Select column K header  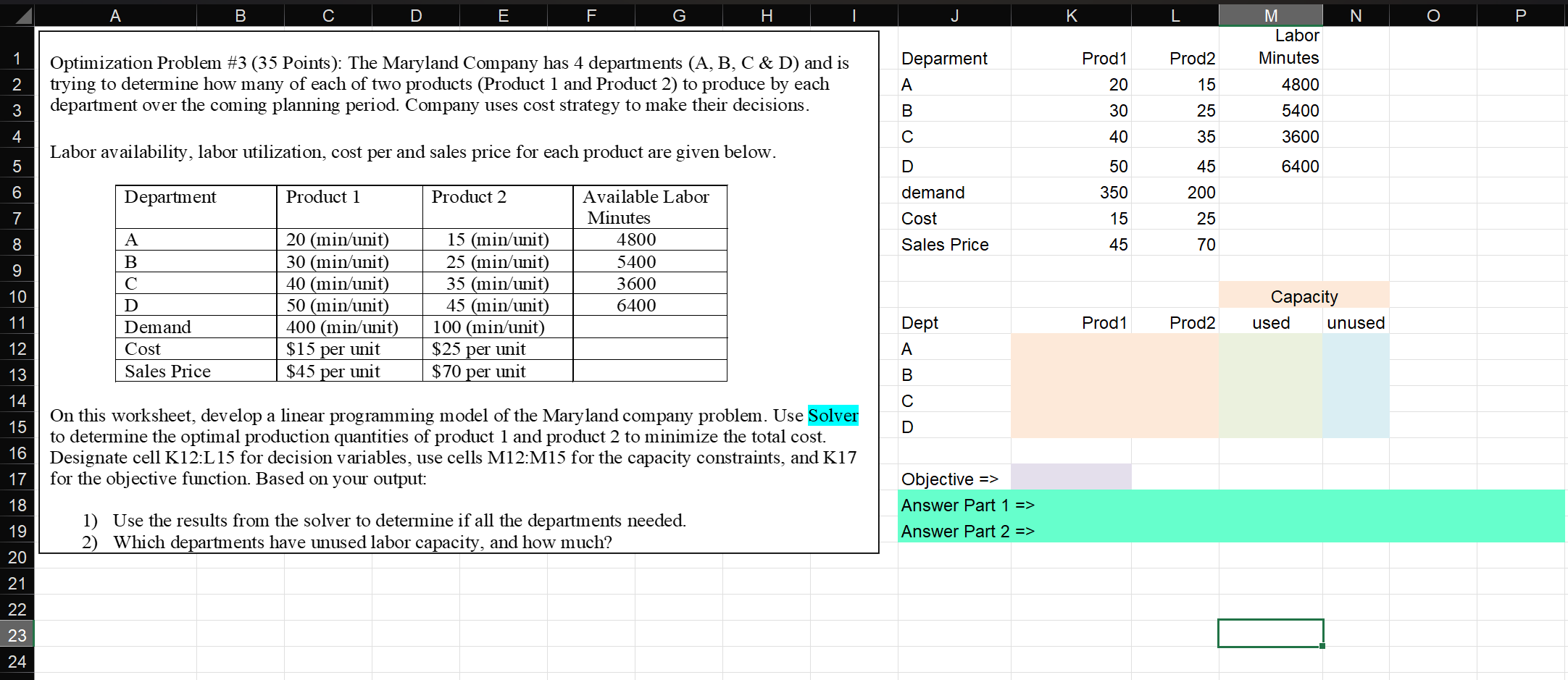click(x=1071, y=14)
